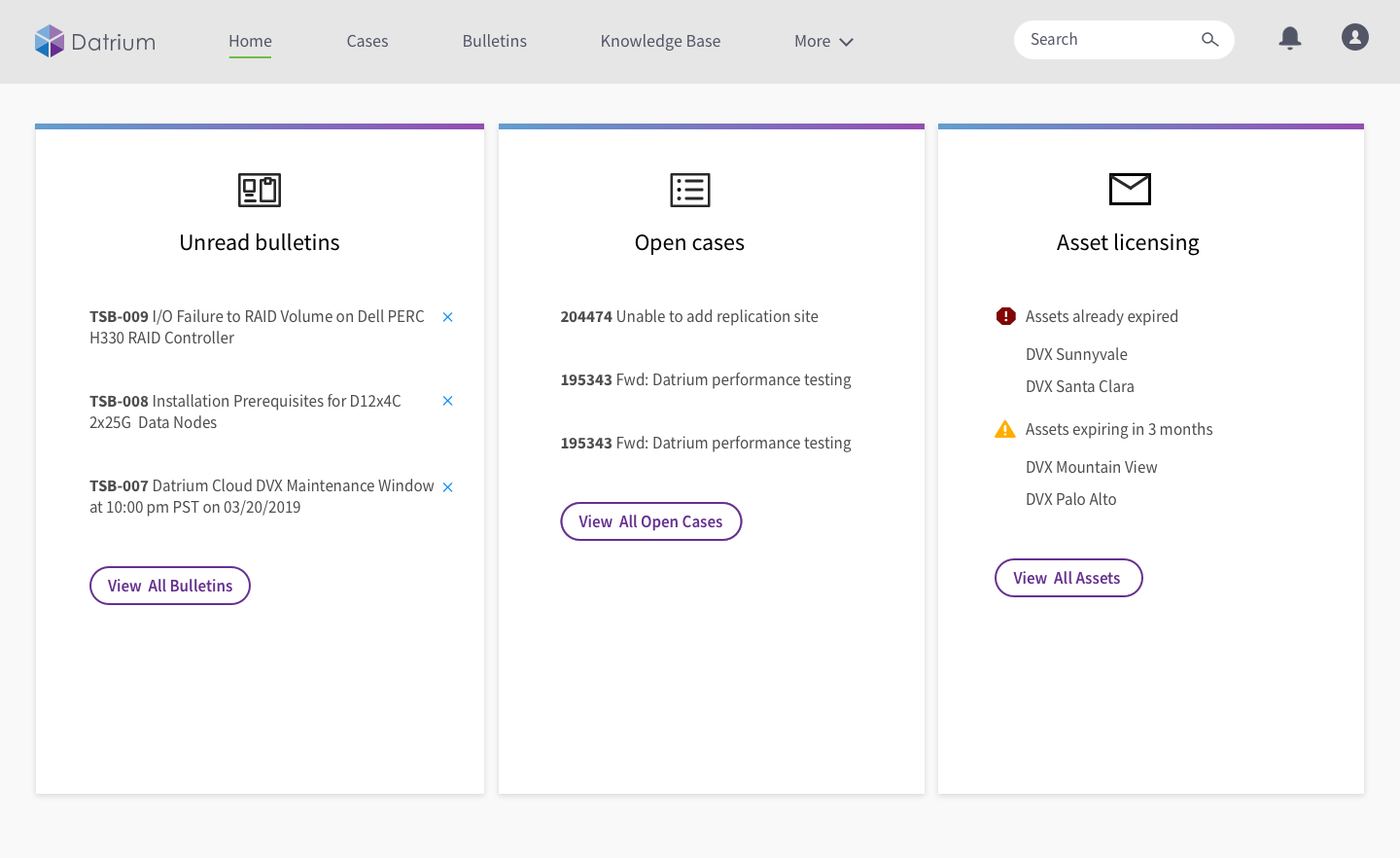The image size is (1400, 858).
Task: Open the Cases tab
Action: coord(367,41)
